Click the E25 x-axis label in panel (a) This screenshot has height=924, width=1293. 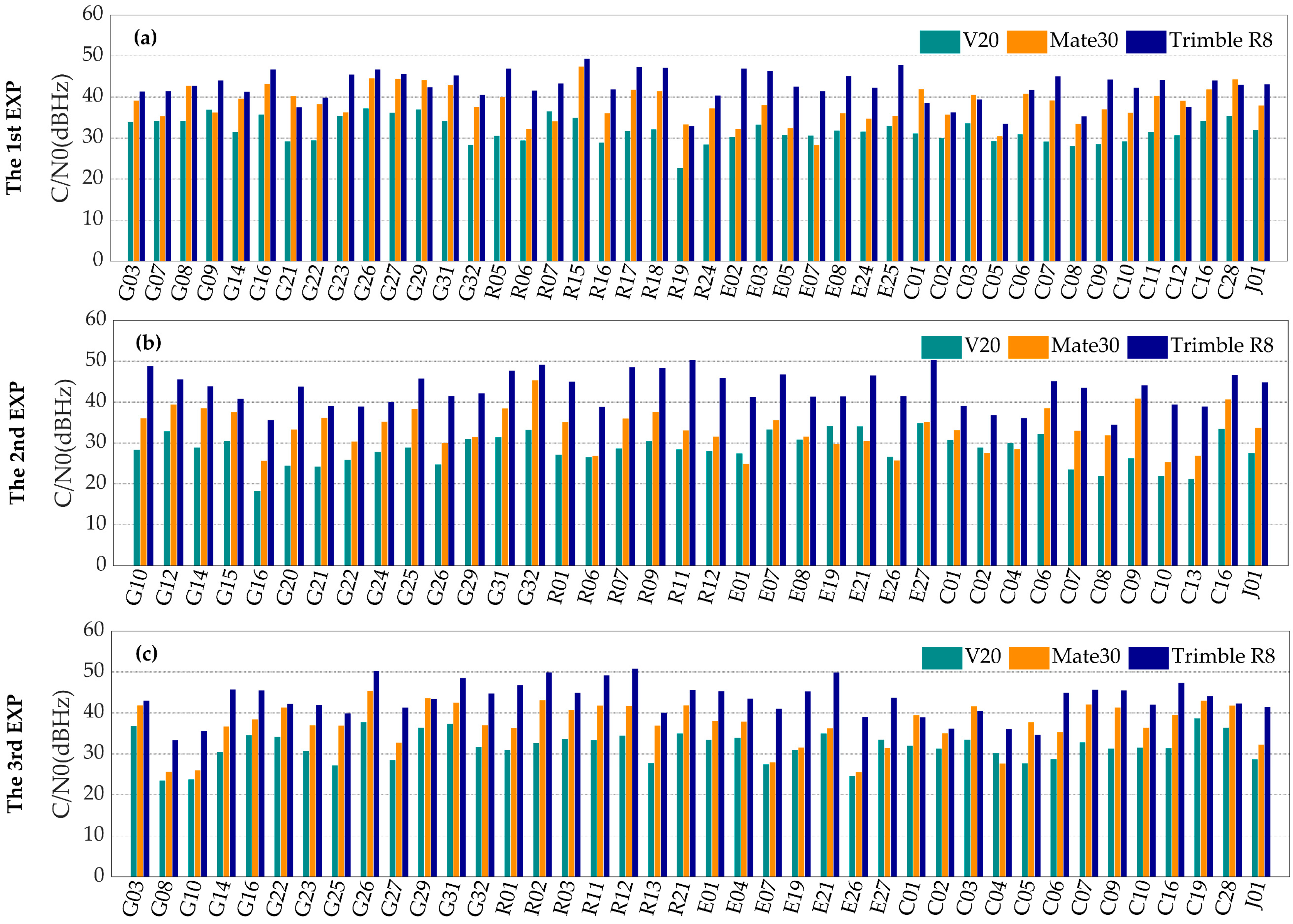click(888, 282)
